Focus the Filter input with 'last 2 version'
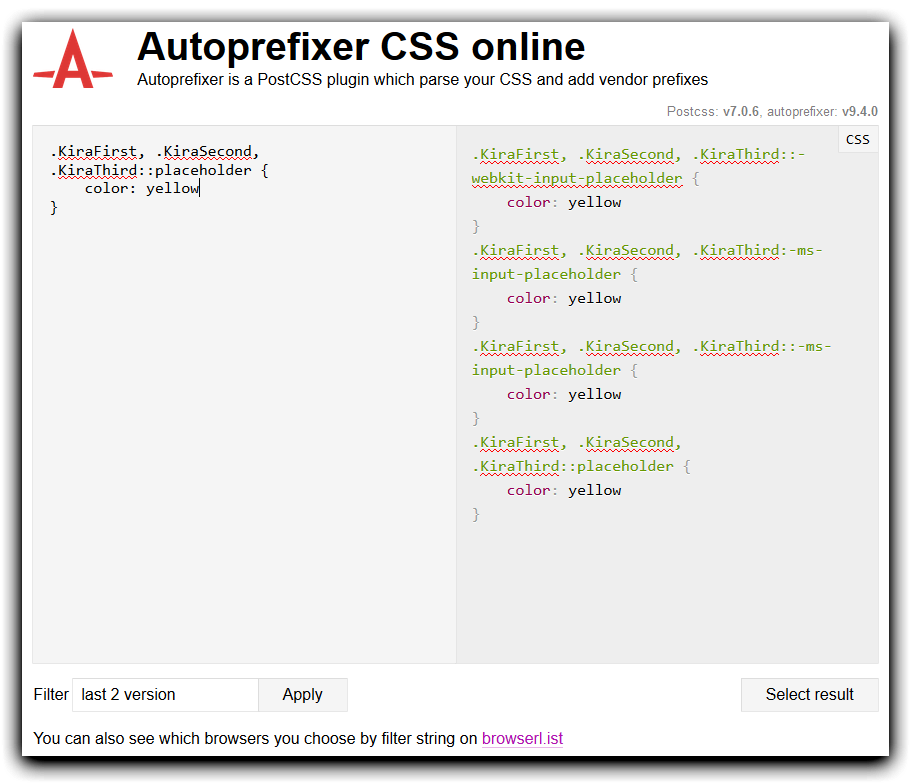The image size is (911, 784). (x=165, y=694)
